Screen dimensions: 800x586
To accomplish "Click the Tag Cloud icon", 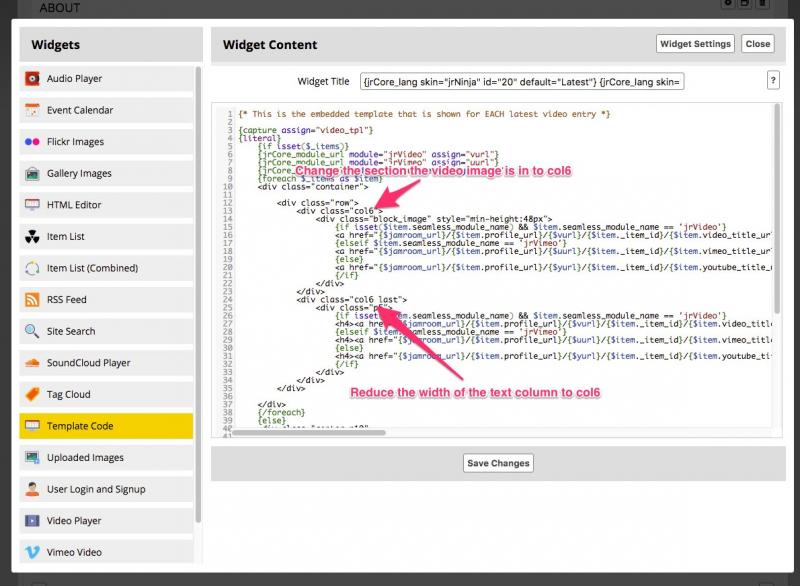I will 32,394.
